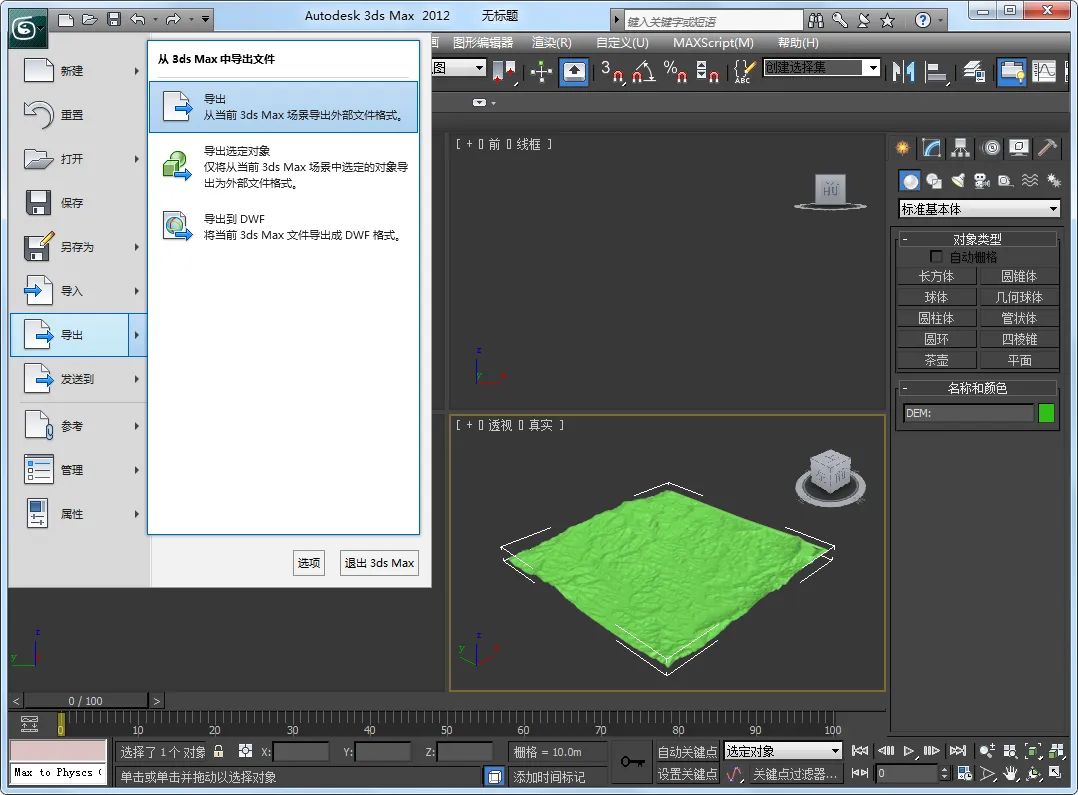Click the Mirror tool icon

(903, 72)
